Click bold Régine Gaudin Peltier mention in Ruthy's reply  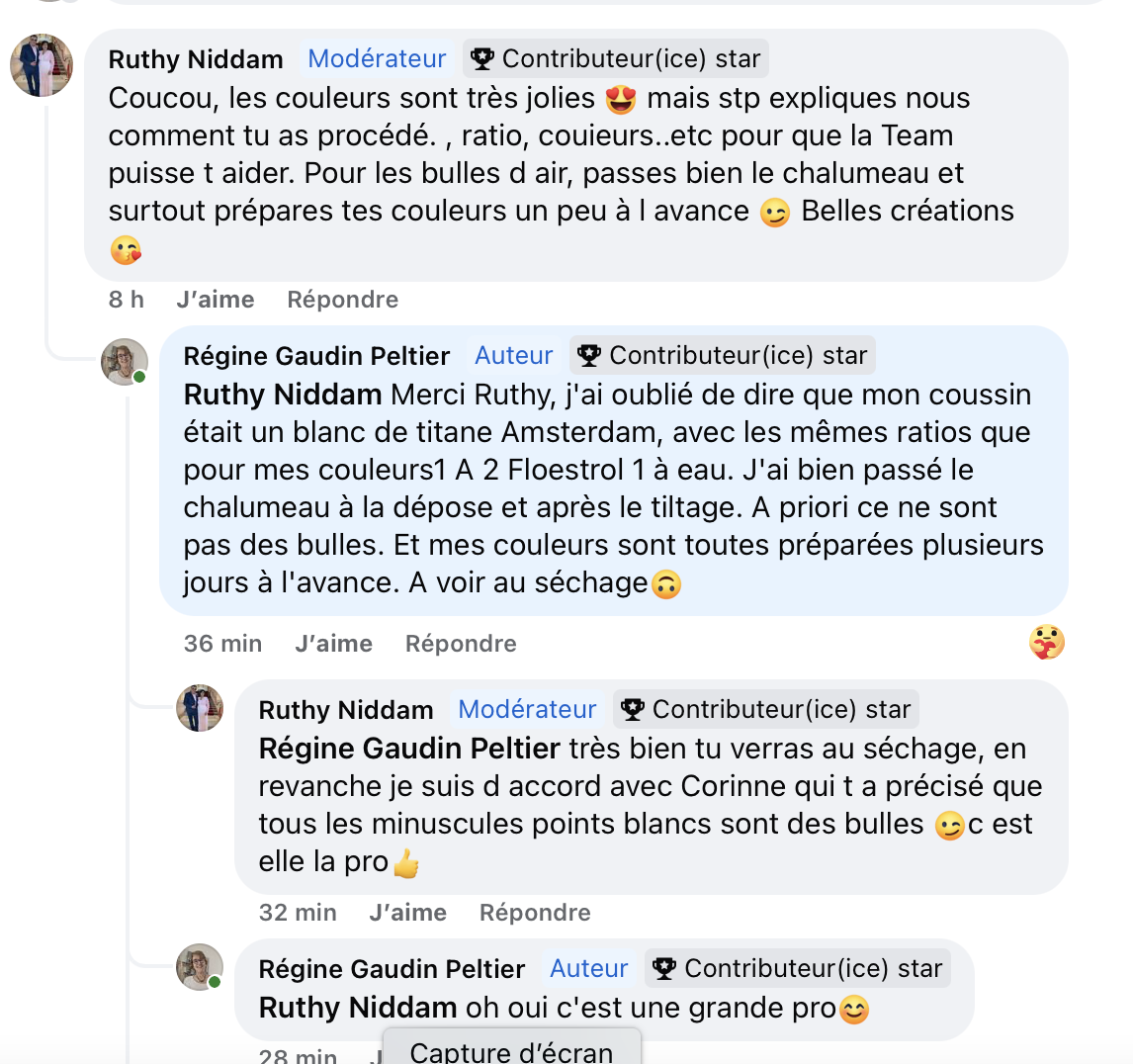[409, 749]
